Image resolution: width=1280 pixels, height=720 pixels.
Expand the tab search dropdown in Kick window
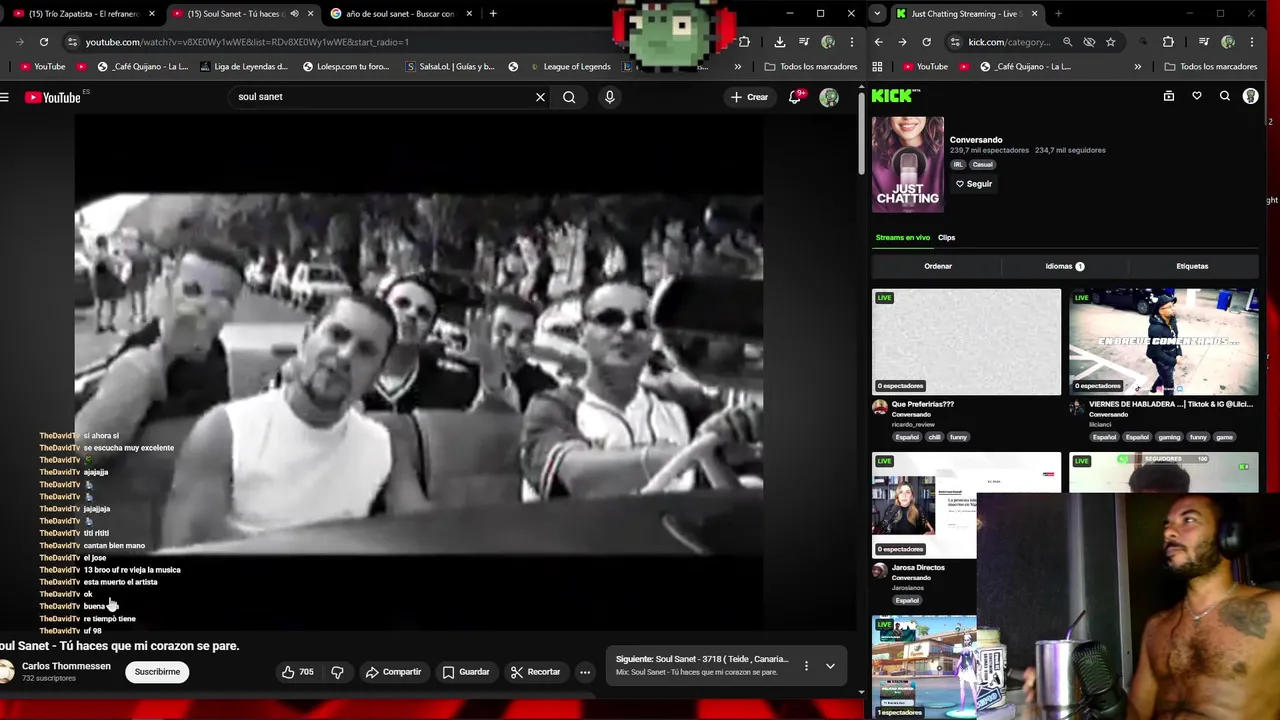(x=877, y=14)
